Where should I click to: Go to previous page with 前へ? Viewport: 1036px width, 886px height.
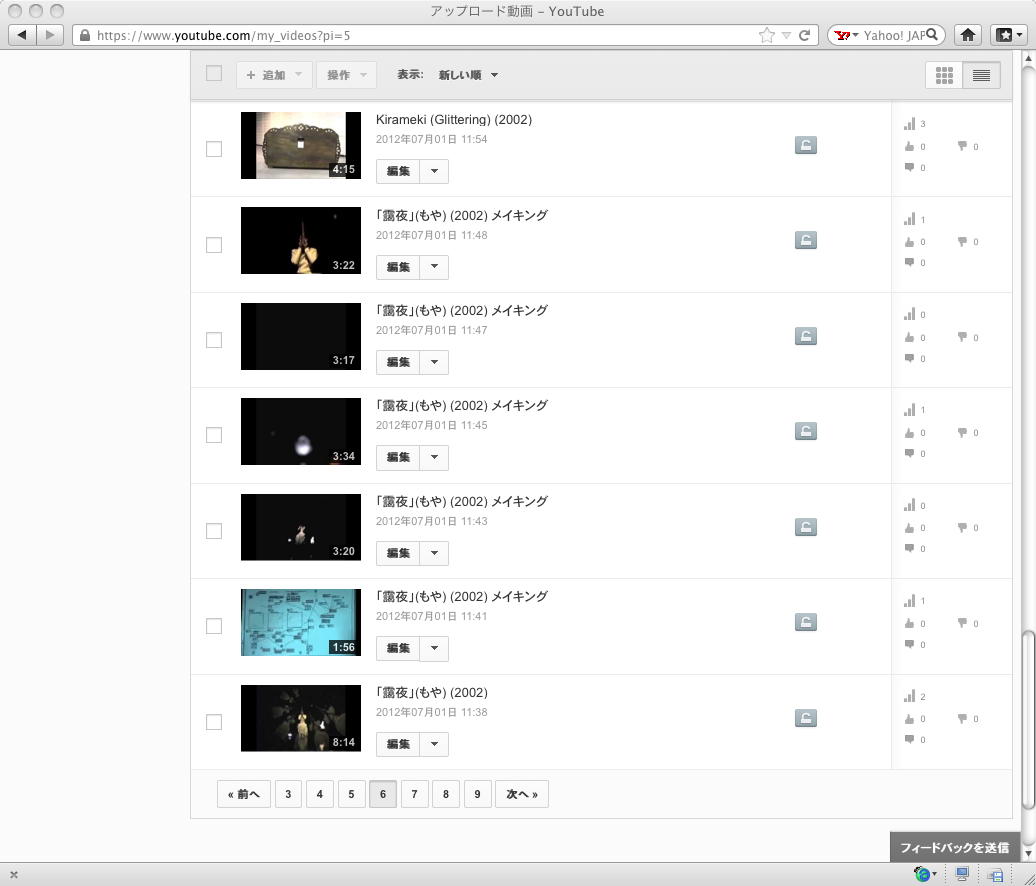[244, 794]
